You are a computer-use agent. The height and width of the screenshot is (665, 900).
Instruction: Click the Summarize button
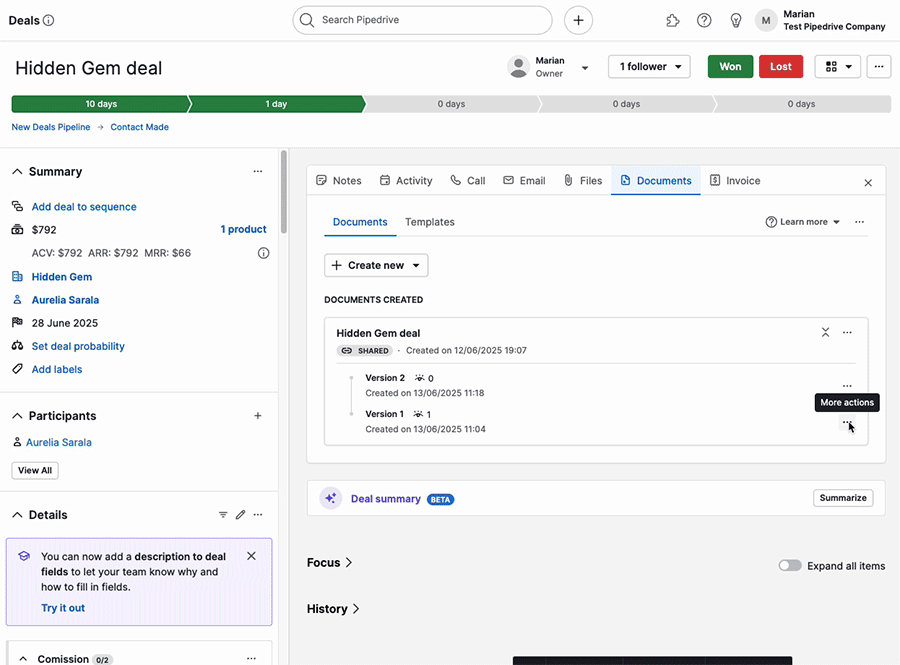(x=843, y=498)
